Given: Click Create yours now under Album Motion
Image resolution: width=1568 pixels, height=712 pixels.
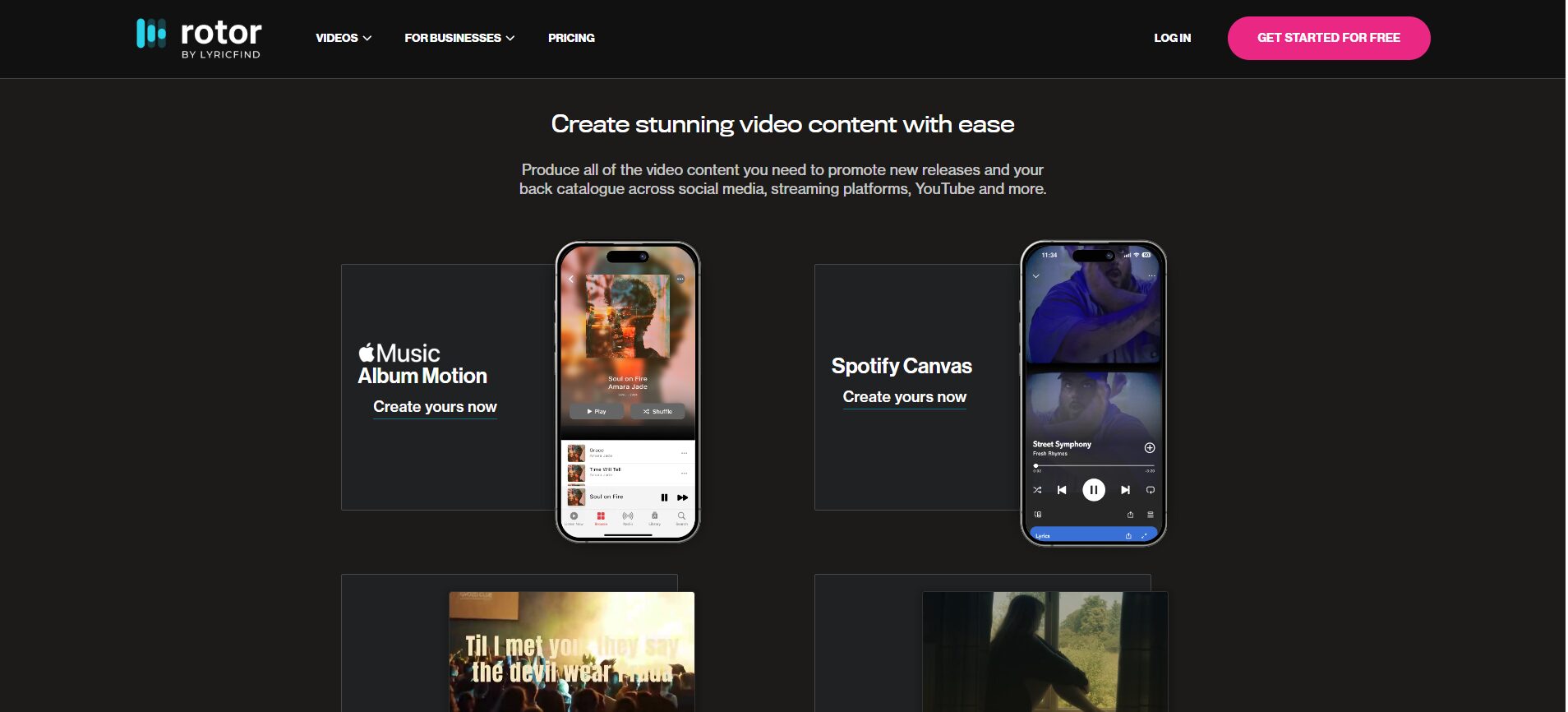Looking at the screenshot, I should coord(435,407).
